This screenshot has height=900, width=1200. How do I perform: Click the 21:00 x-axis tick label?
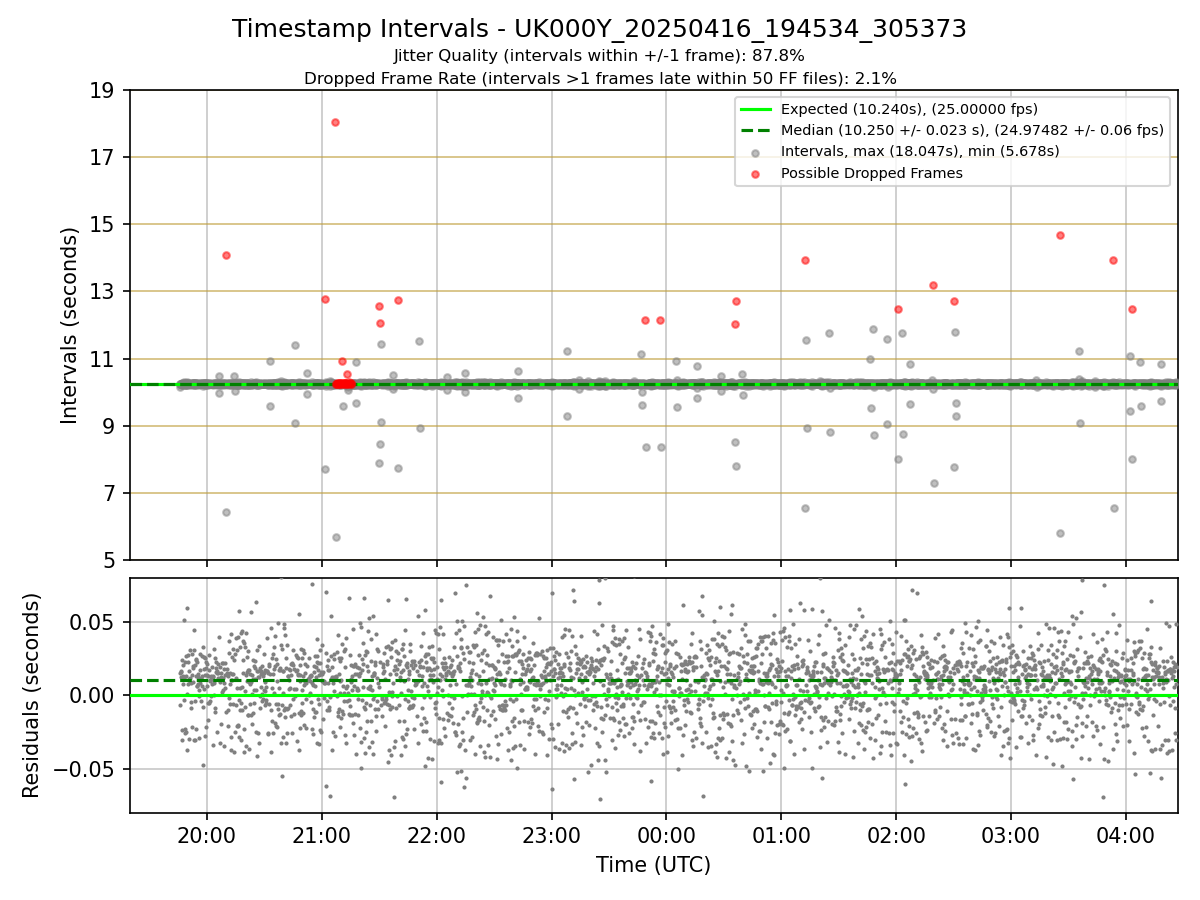321,835
